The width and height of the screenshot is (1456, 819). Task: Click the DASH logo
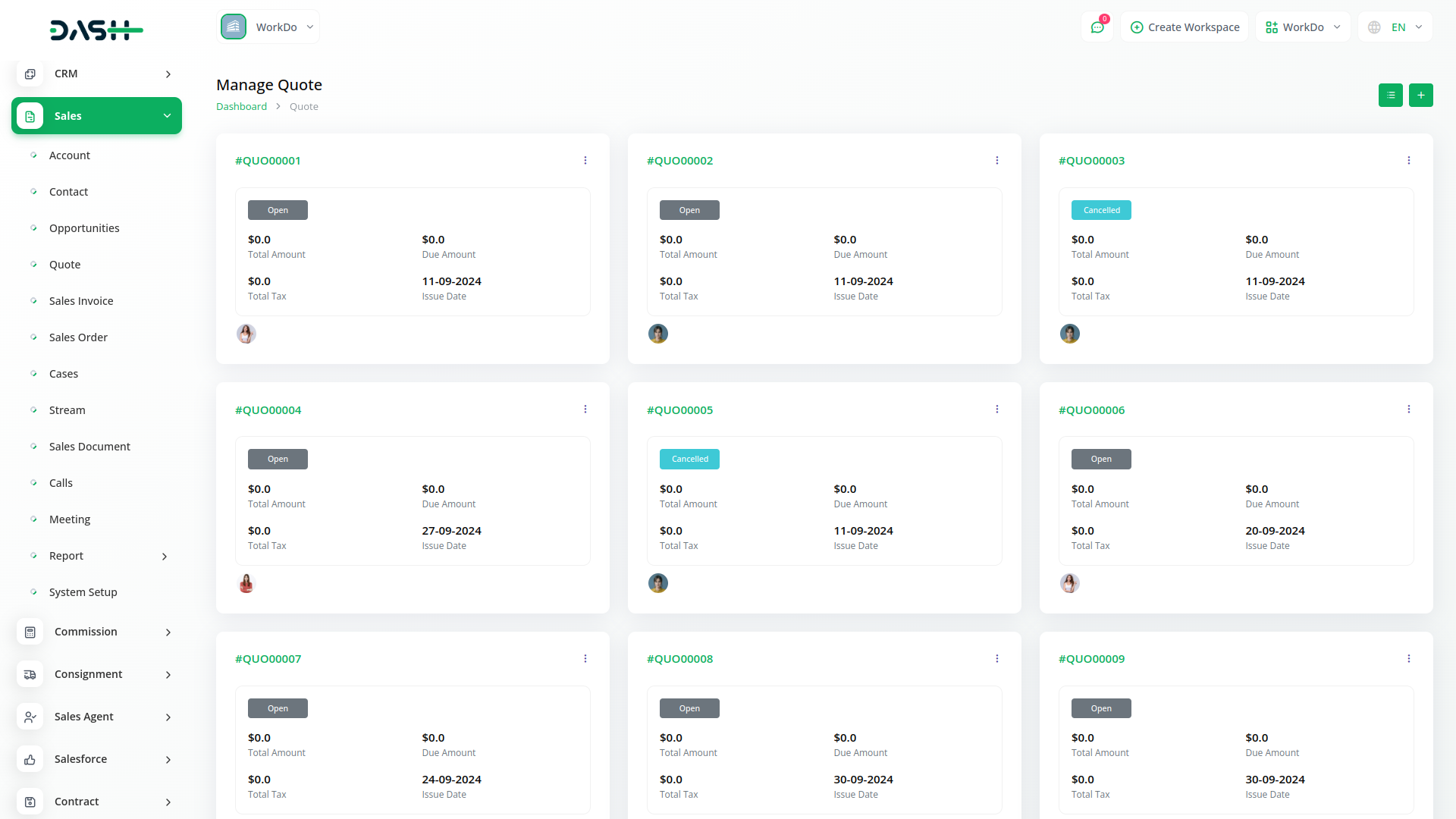click(96, 30)
